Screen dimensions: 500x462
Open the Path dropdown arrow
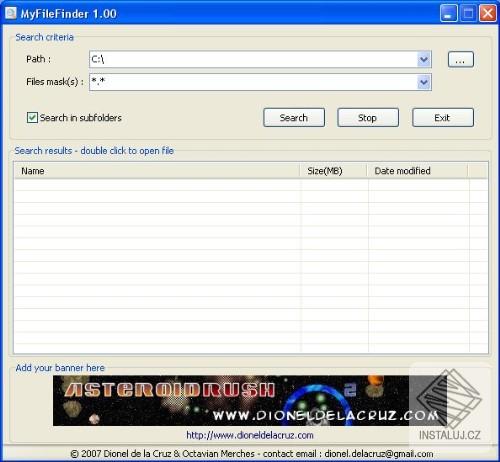[424, 60]
